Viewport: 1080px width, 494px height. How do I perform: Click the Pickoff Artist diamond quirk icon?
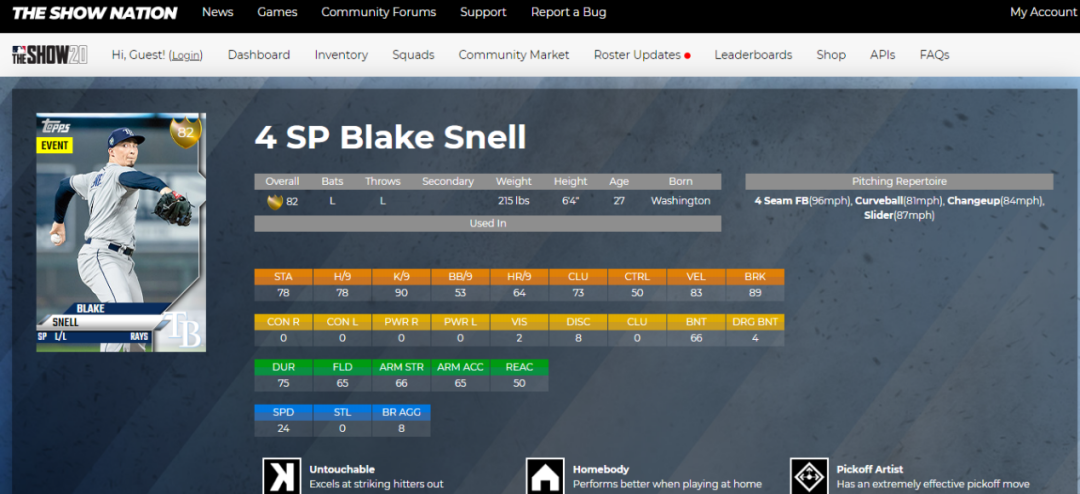[809, 476]
